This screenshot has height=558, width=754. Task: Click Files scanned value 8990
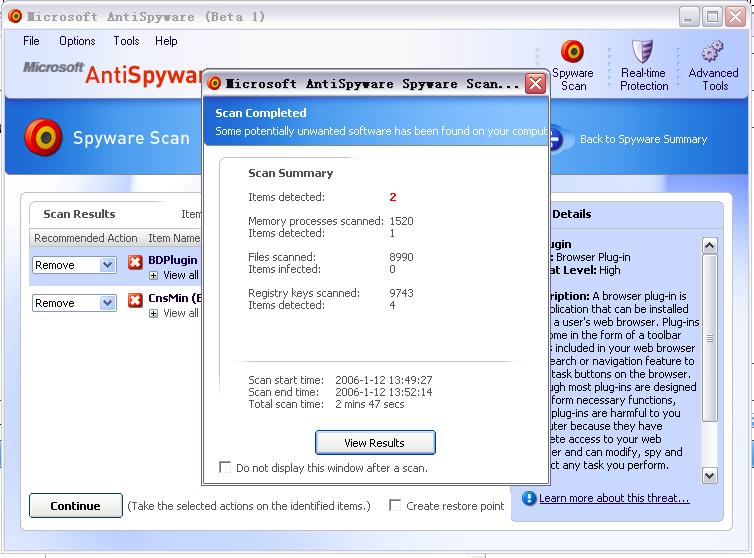pos(402,257)
